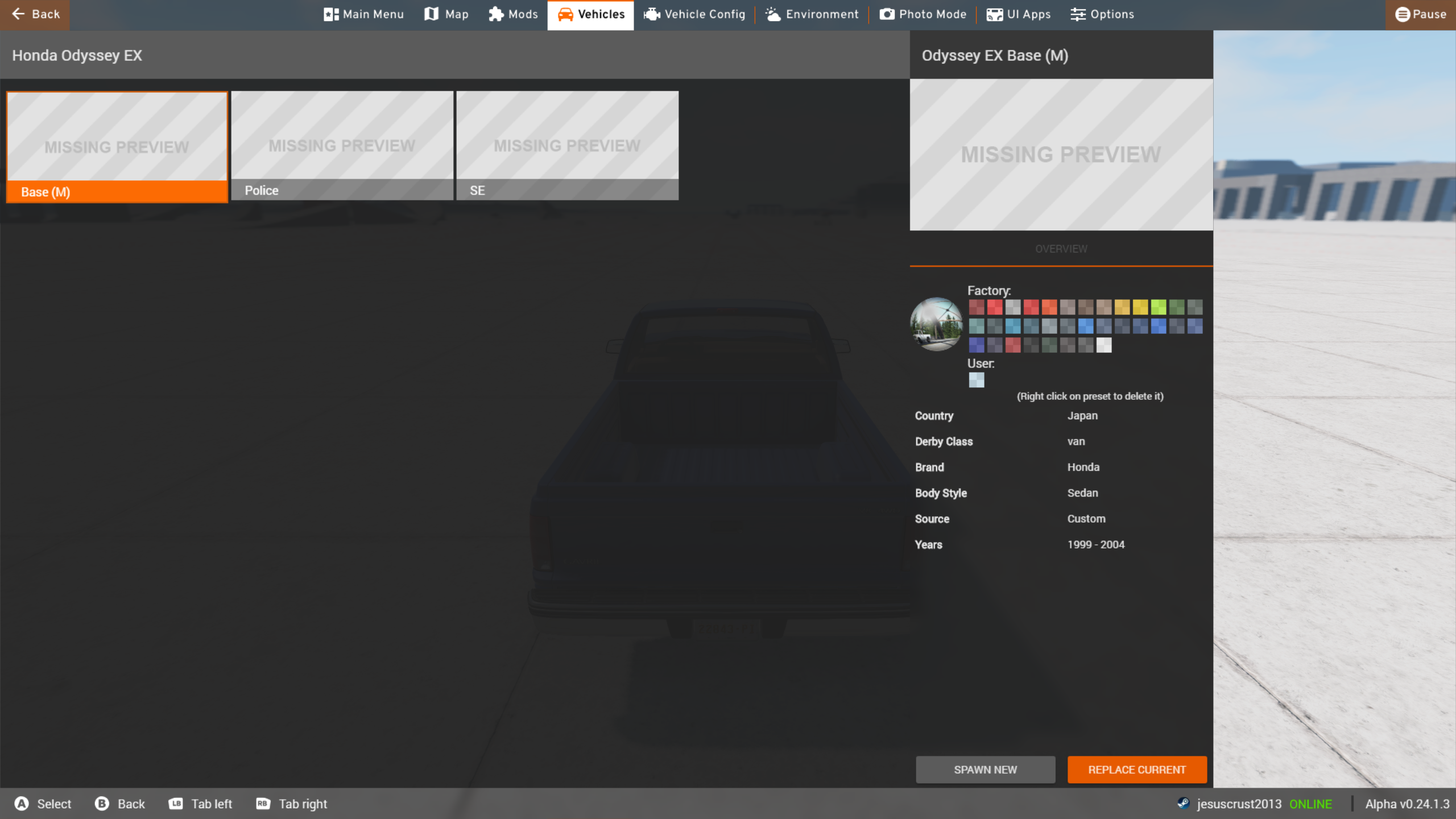Image resolution: width=1456 pixels, height=819 pixels.
Task: Choose the lime green factory color
Action: pos(1159,307)
